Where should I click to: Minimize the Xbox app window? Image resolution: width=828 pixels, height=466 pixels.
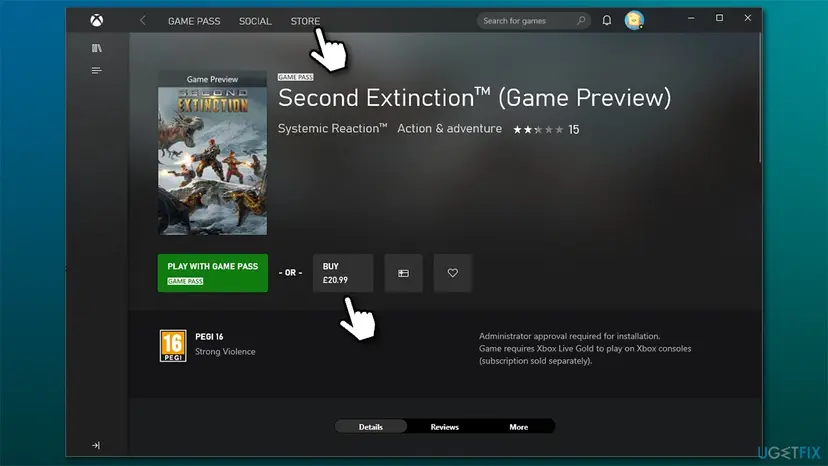click(x=691, y=18)
